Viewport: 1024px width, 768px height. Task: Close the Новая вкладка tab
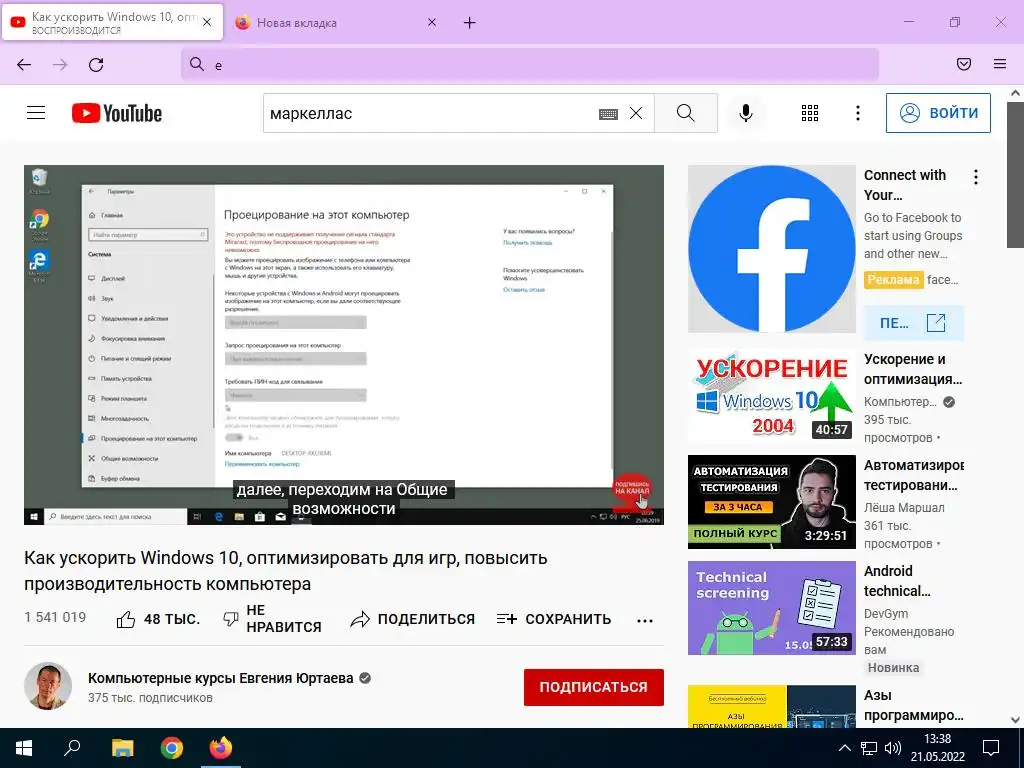432,22
